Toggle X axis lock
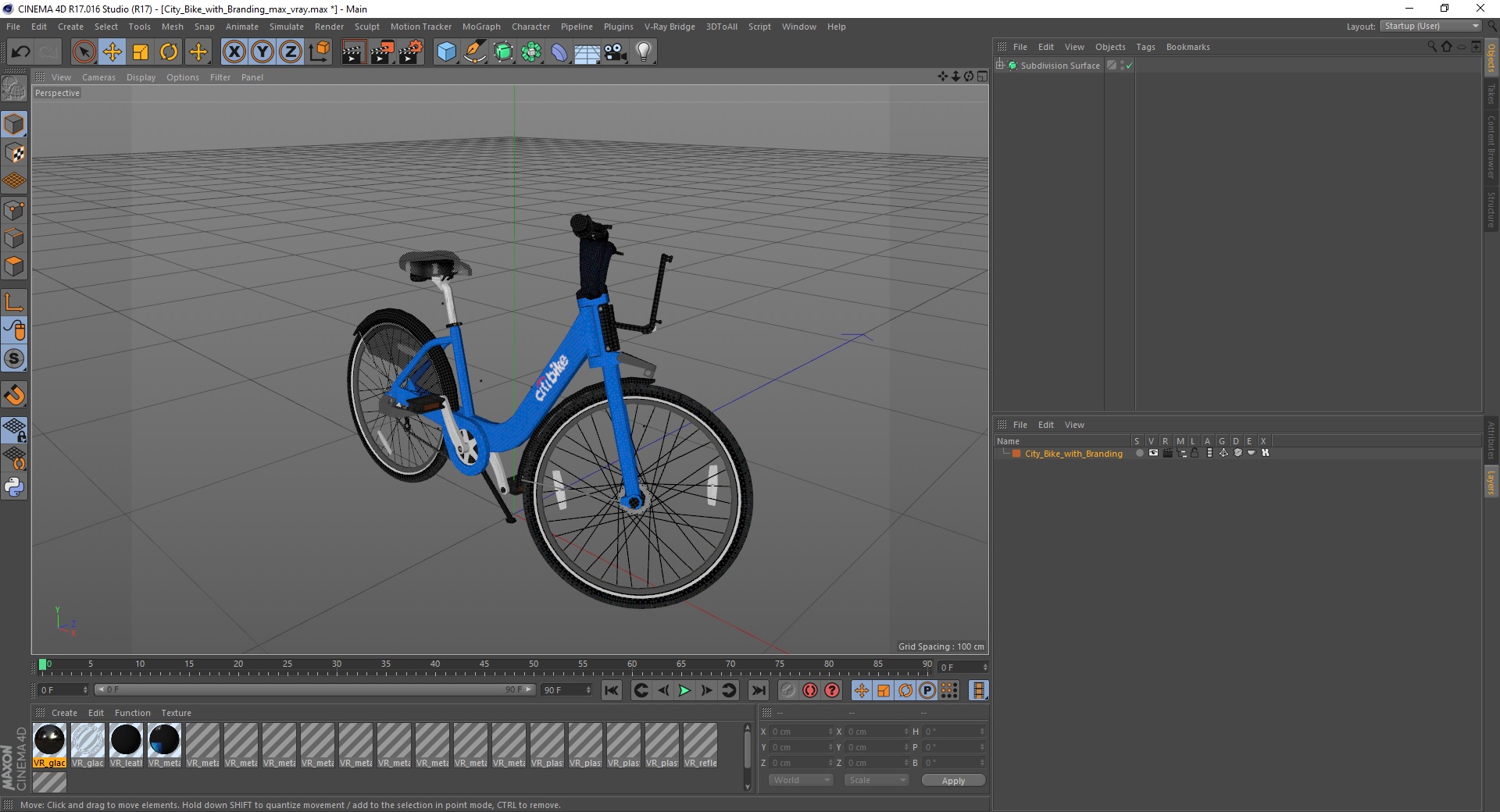This screenshot has width=1500, height=812. 234,52
